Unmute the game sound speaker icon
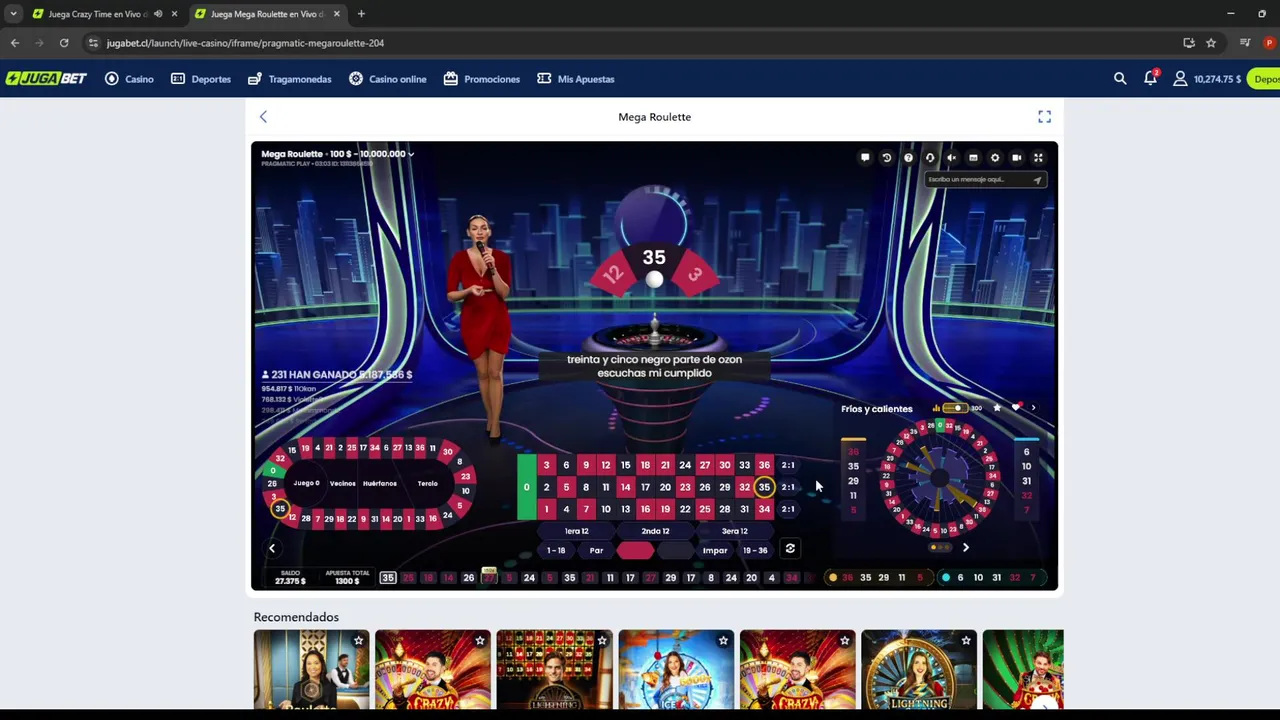The image size is (1280, 720). tap(951, 157)
